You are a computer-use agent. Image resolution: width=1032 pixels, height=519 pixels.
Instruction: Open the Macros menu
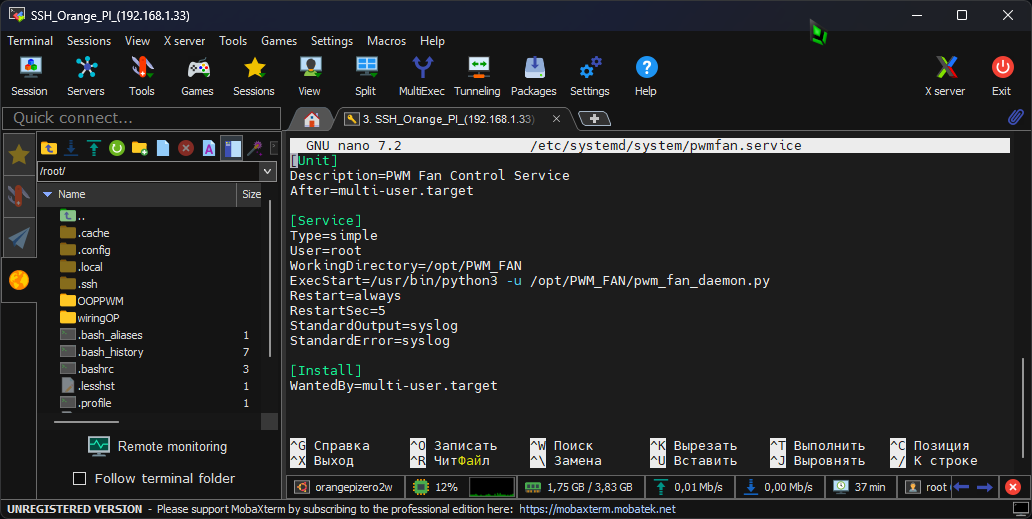[x=386, y=41]
